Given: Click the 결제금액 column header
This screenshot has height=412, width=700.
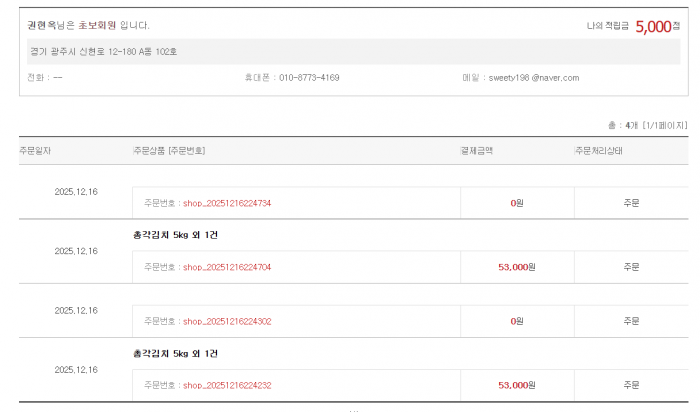Looking at the screenshot, I should [x=477, y=150].
